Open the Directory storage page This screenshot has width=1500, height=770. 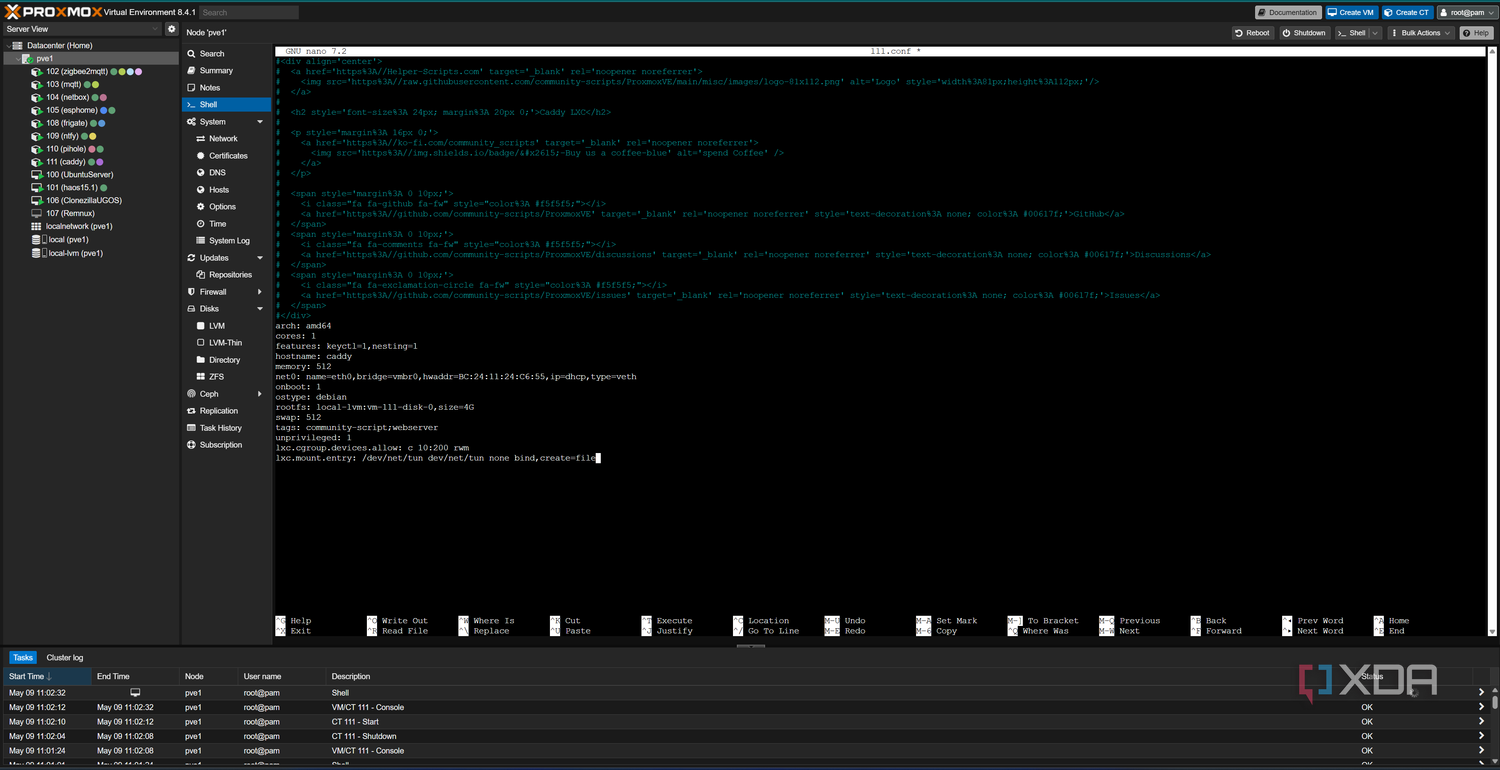(226, 360)
